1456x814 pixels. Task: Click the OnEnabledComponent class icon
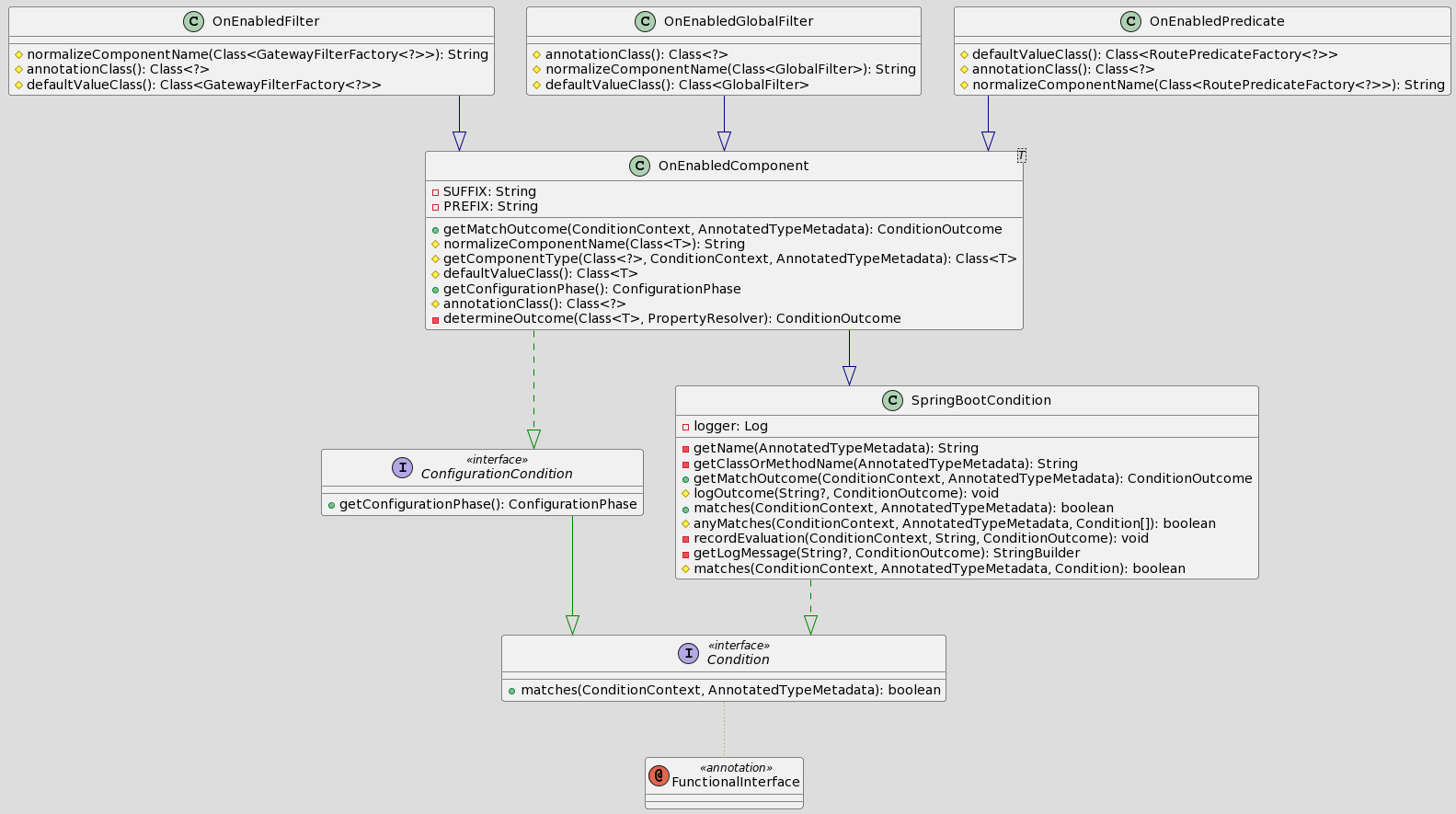coord(639,166)
